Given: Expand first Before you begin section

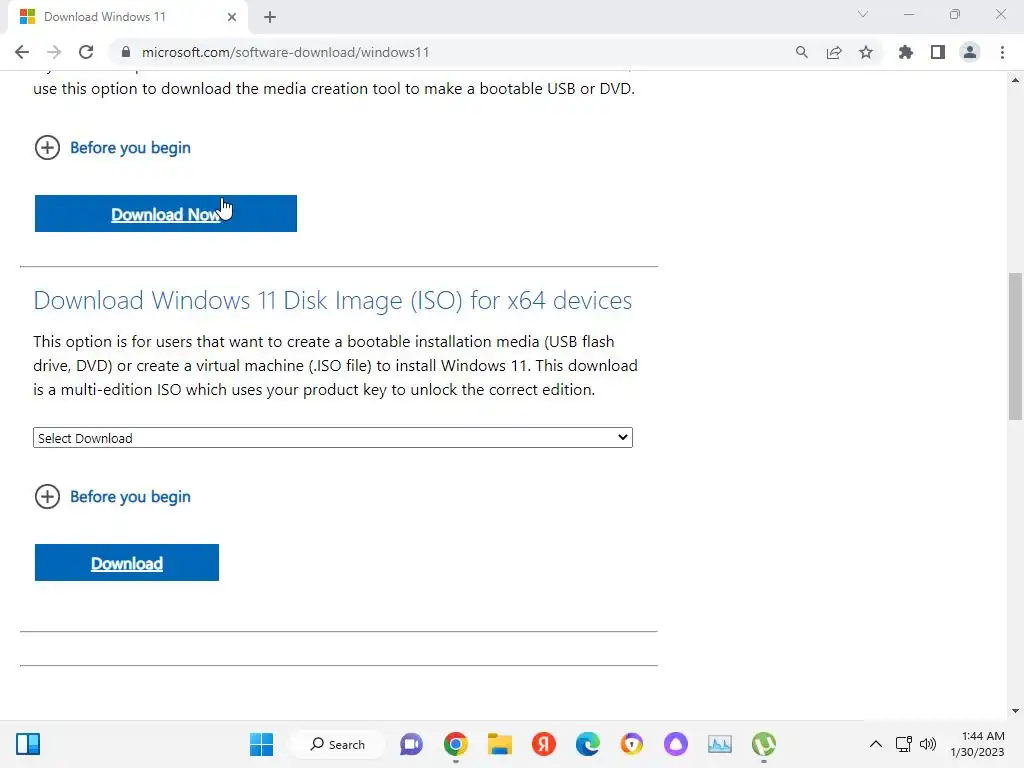Looking at the screenshot, I should pos(112,148).
